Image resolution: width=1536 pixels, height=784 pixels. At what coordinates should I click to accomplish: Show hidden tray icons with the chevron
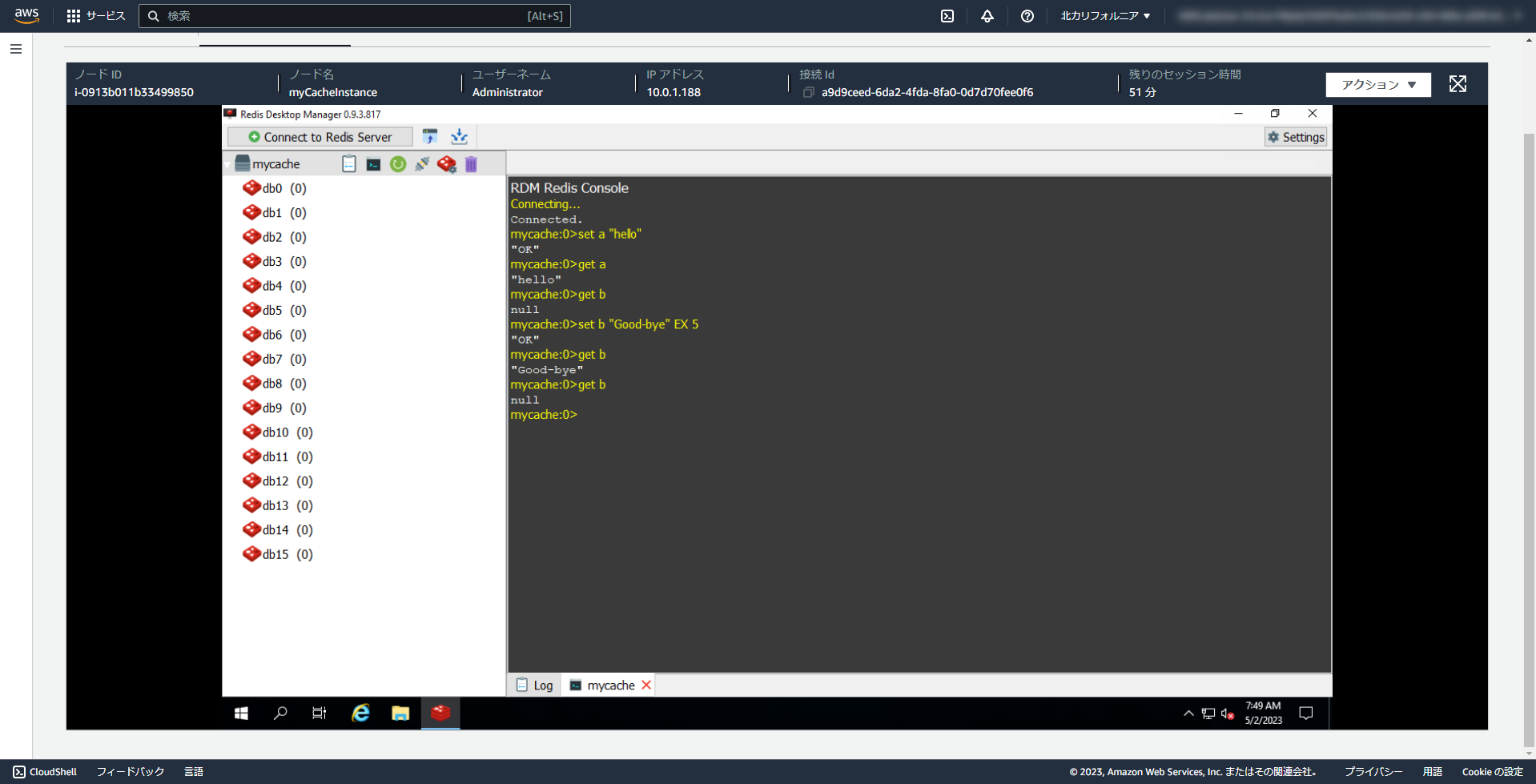(x=1188, y=714)
